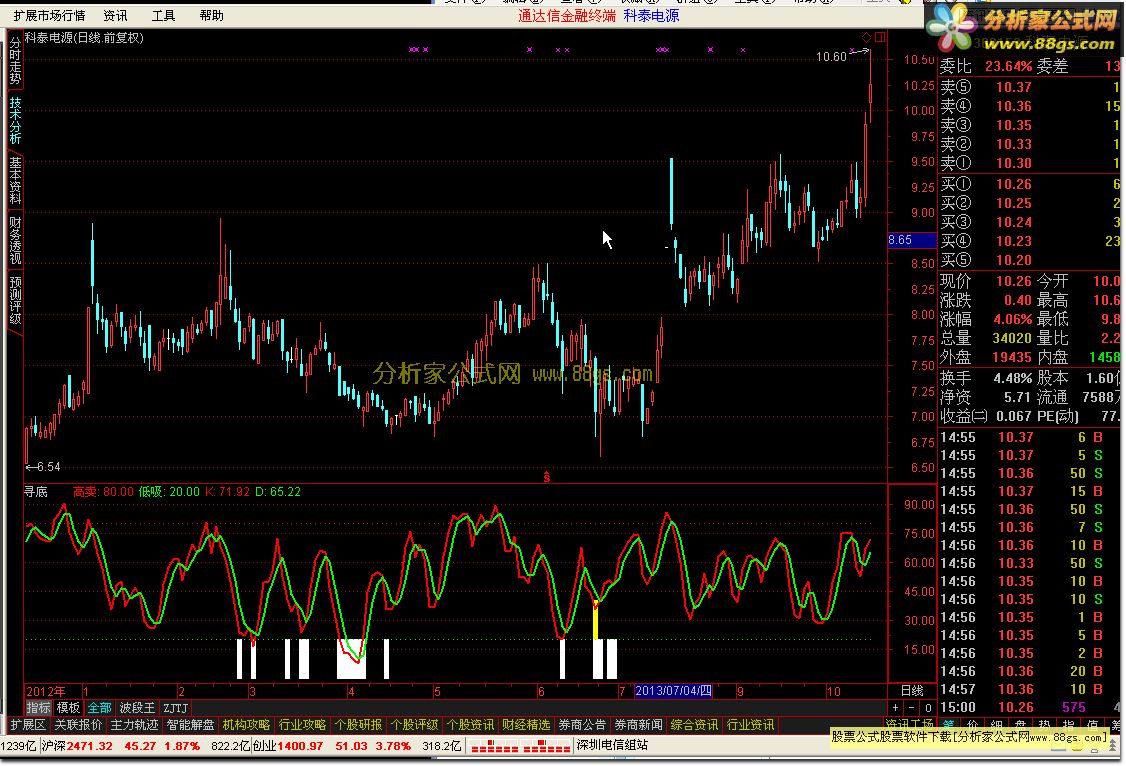Click the 寻底 indicator name label

pyautogui.click(x=36, y=492)
